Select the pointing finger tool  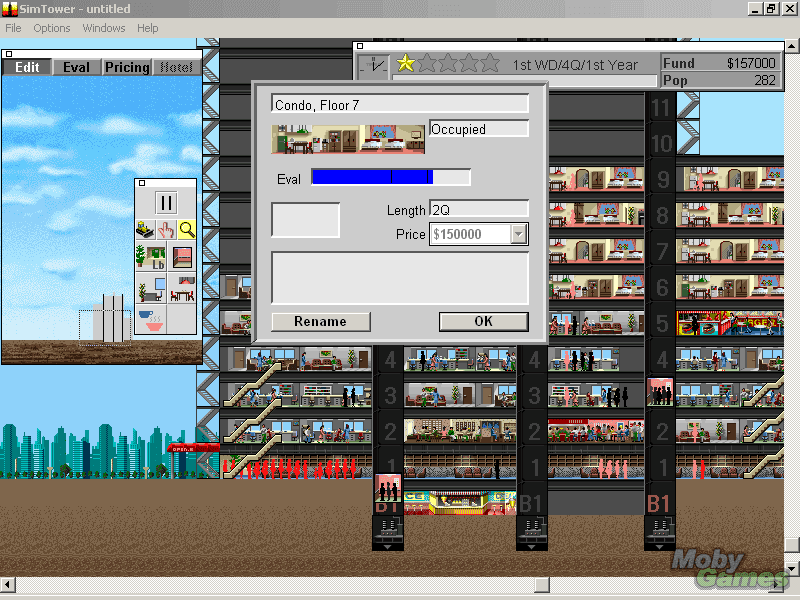166,230
